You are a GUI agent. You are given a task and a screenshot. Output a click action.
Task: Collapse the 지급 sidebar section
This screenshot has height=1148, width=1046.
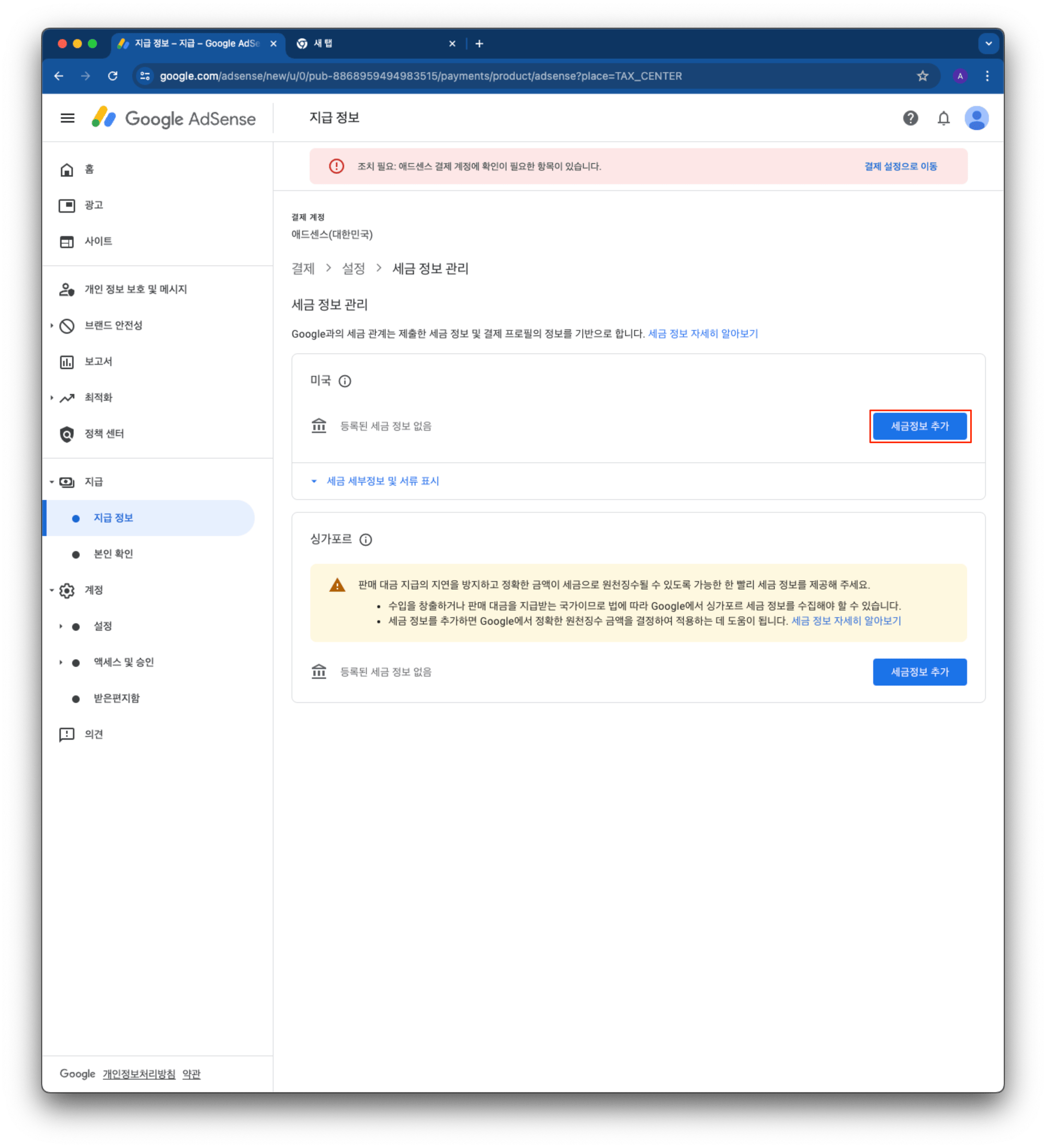click(52, 482)
